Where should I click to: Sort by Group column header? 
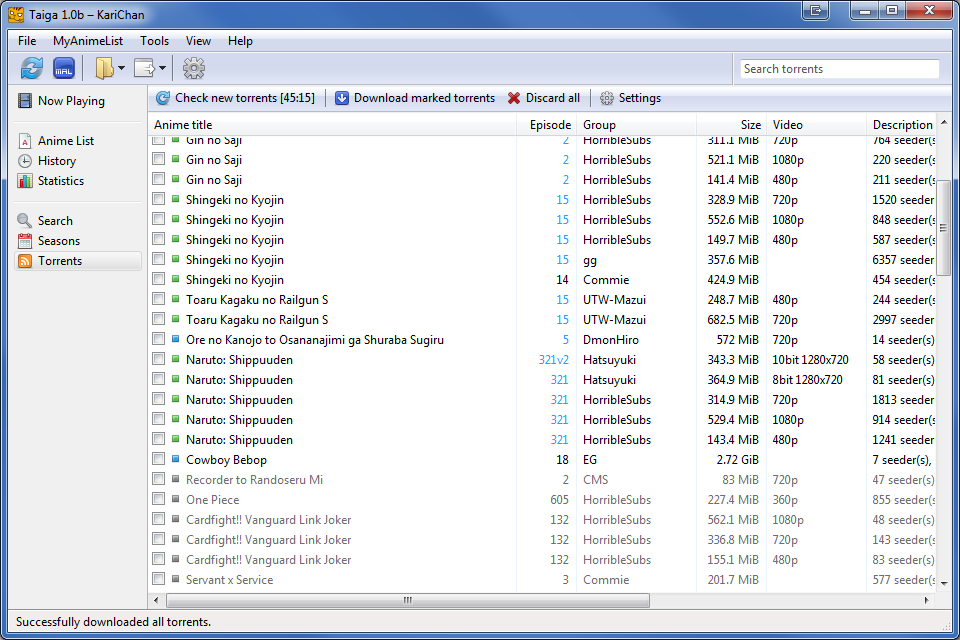tap(637, 125)
